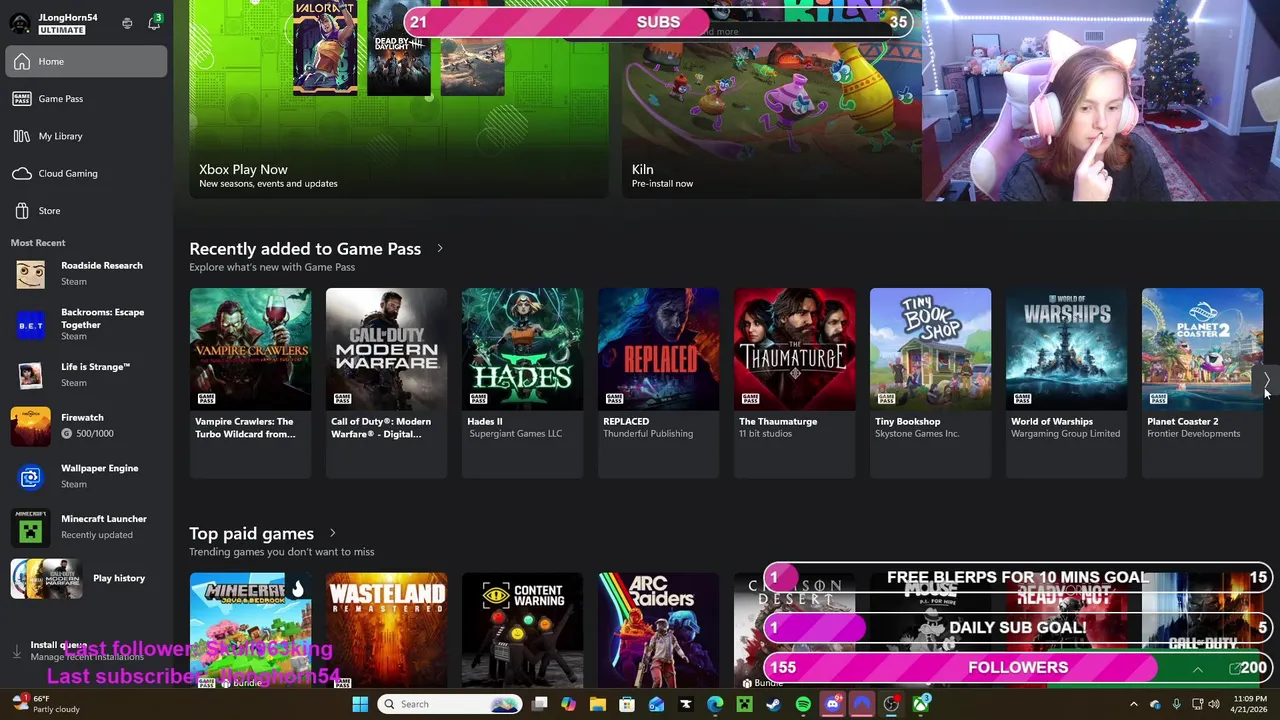Image resolution: width=1280 pixels, height=720 pixels.
Task: Open Minecraft Launcher from Most Recent
Action: [x=86, y=526]
